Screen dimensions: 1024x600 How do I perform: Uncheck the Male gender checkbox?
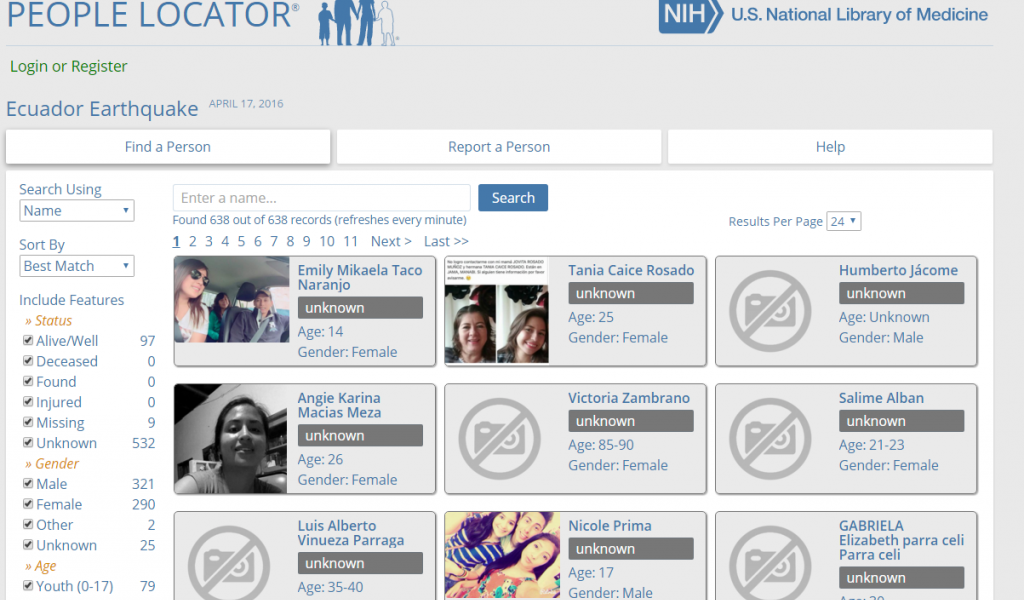[28, 484]
